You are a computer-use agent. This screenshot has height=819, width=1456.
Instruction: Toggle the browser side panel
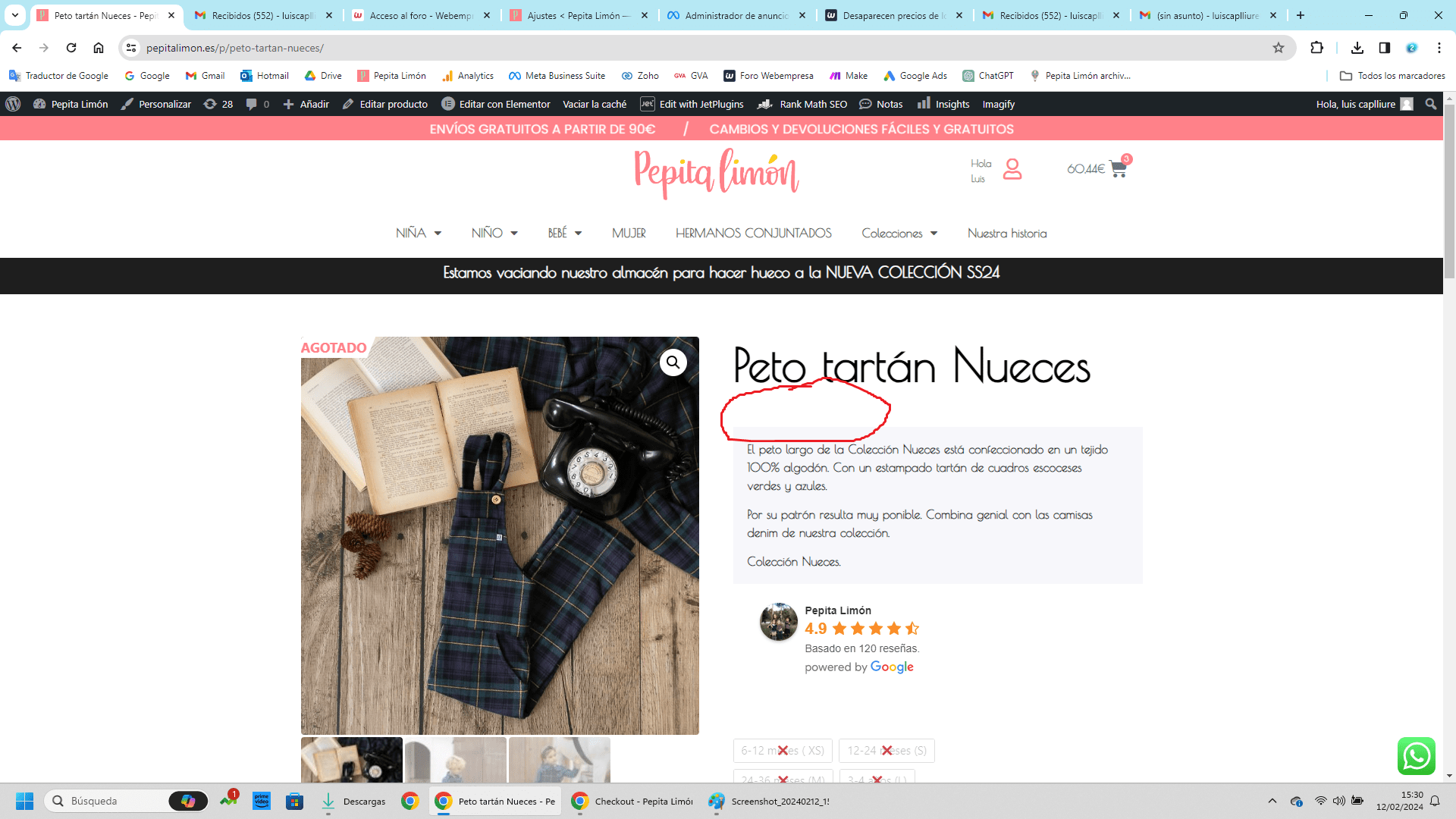point(1385,48)
